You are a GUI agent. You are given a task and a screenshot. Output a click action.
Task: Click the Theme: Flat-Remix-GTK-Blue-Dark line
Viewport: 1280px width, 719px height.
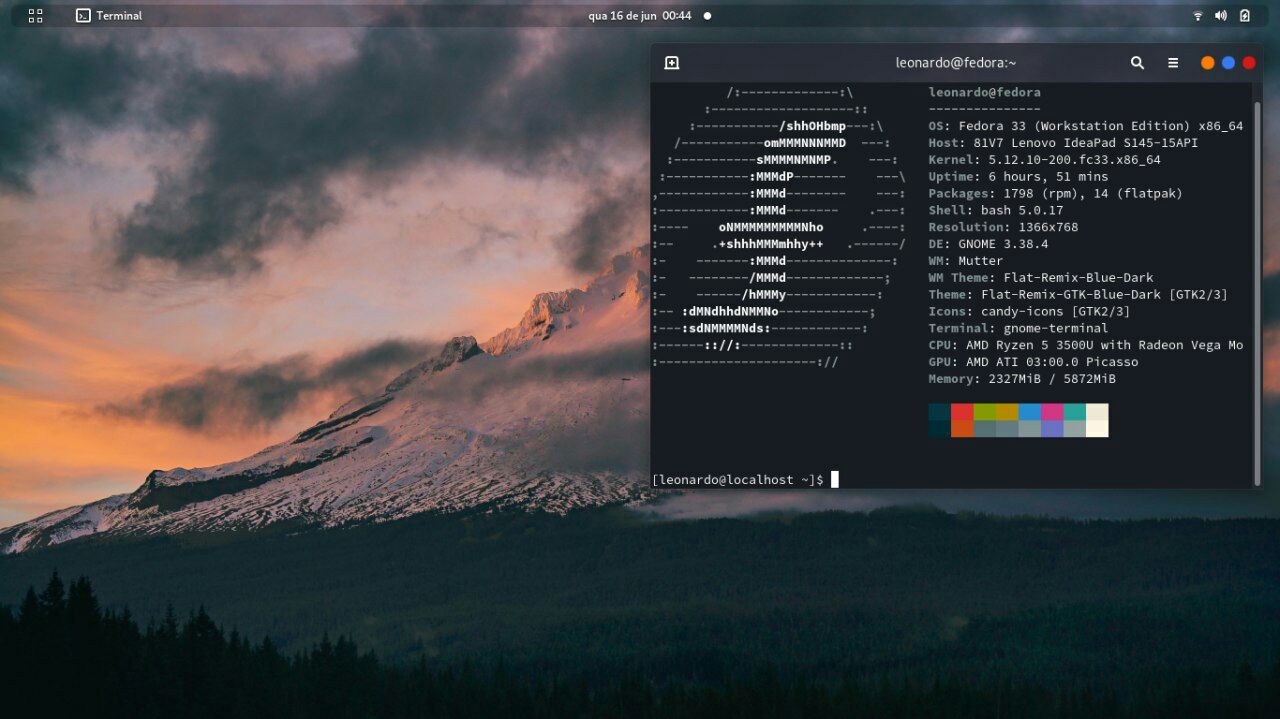[1078, 295]
